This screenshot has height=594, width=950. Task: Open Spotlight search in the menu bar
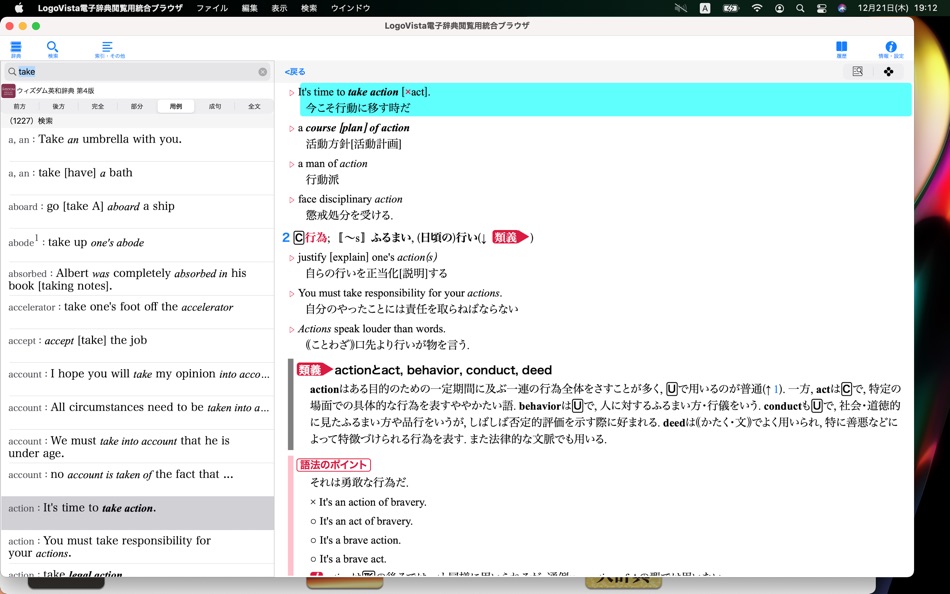click(x=800, y=8)
